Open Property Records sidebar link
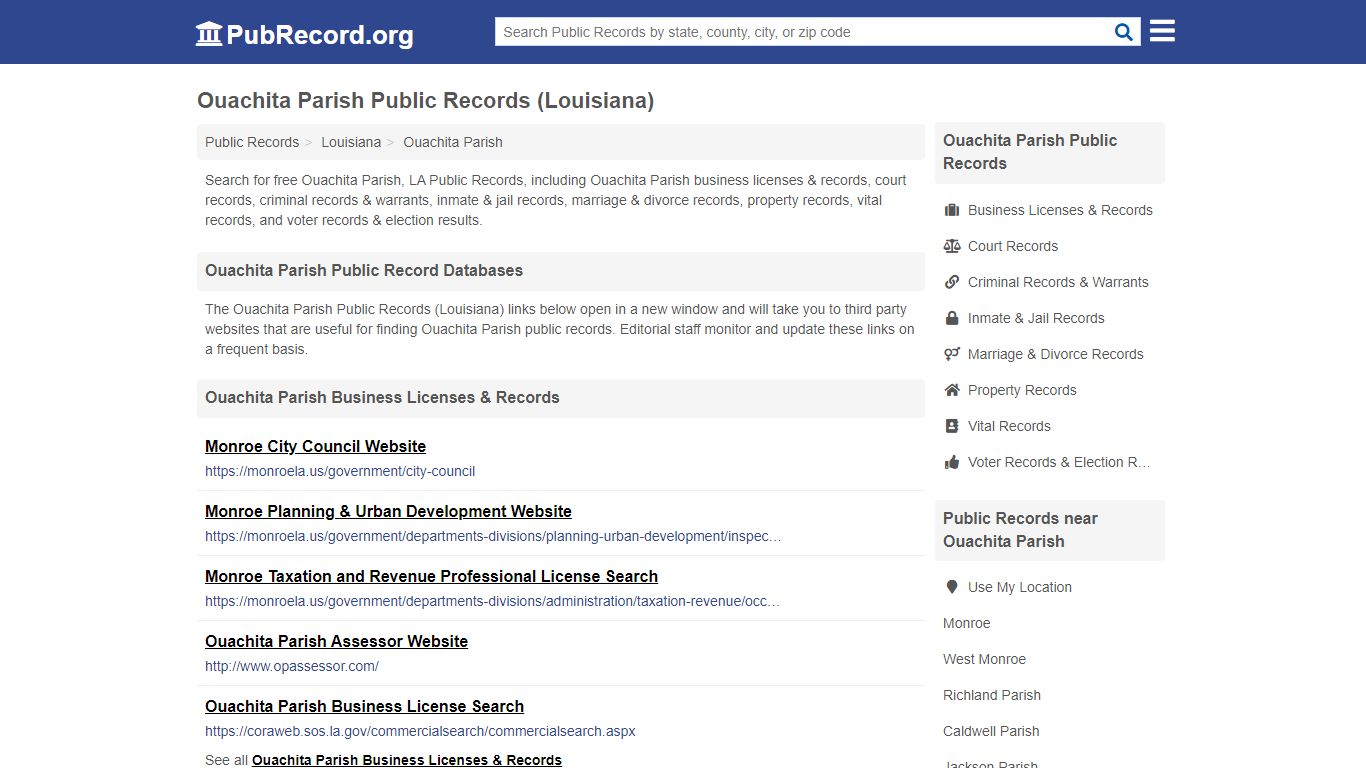This screenshot has height=768, width=1366. (x=1022, y=390)
